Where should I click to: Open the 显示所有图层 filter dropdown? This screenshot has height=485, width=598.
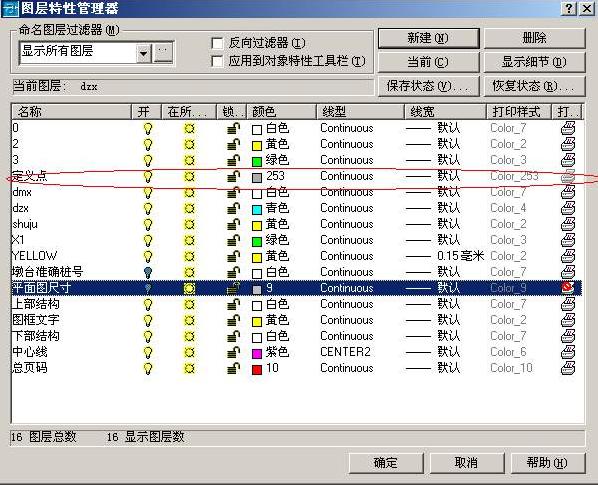[x=143, y=53]
